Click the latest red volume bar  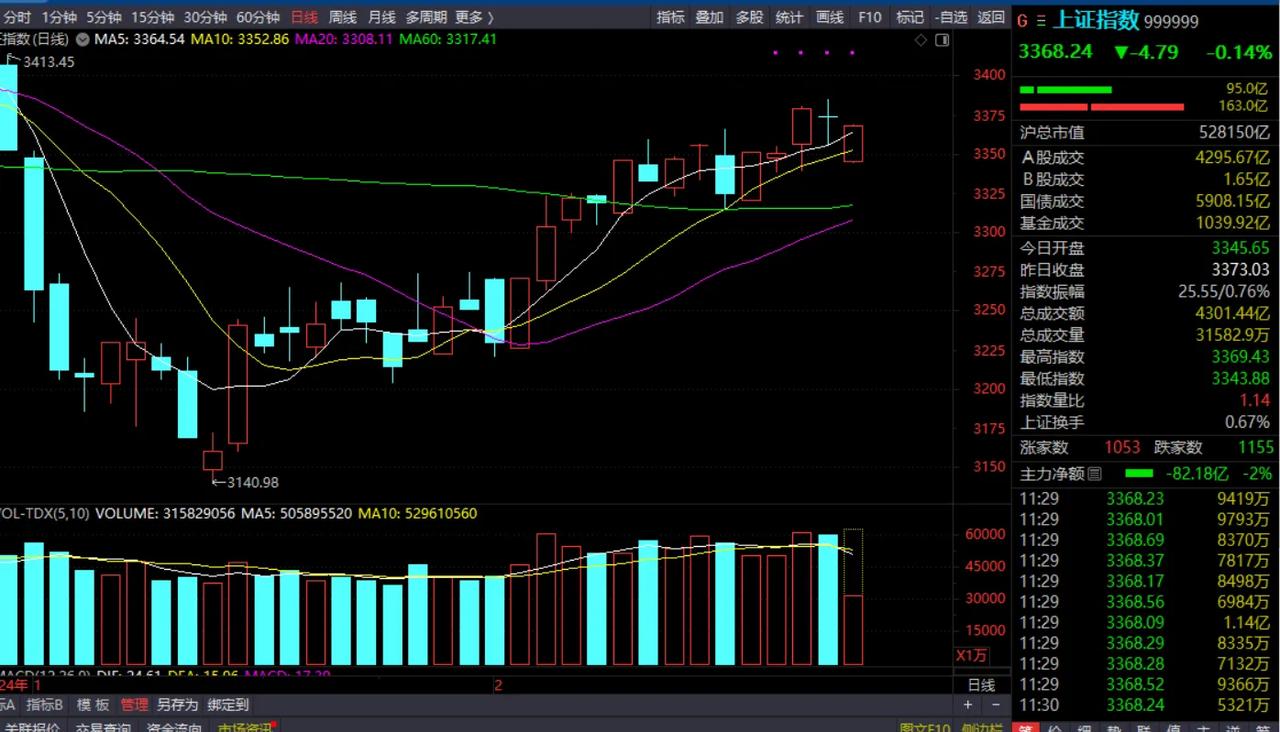(853, 630)
